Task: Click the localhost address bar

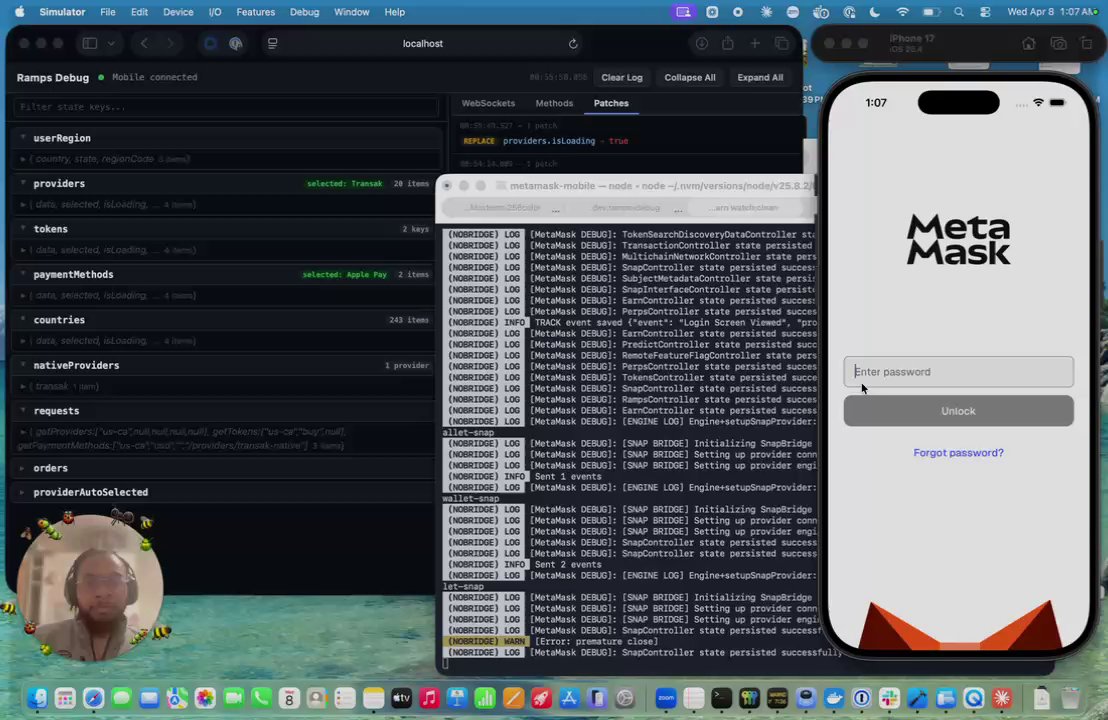Action: click(x=423, y=43)
